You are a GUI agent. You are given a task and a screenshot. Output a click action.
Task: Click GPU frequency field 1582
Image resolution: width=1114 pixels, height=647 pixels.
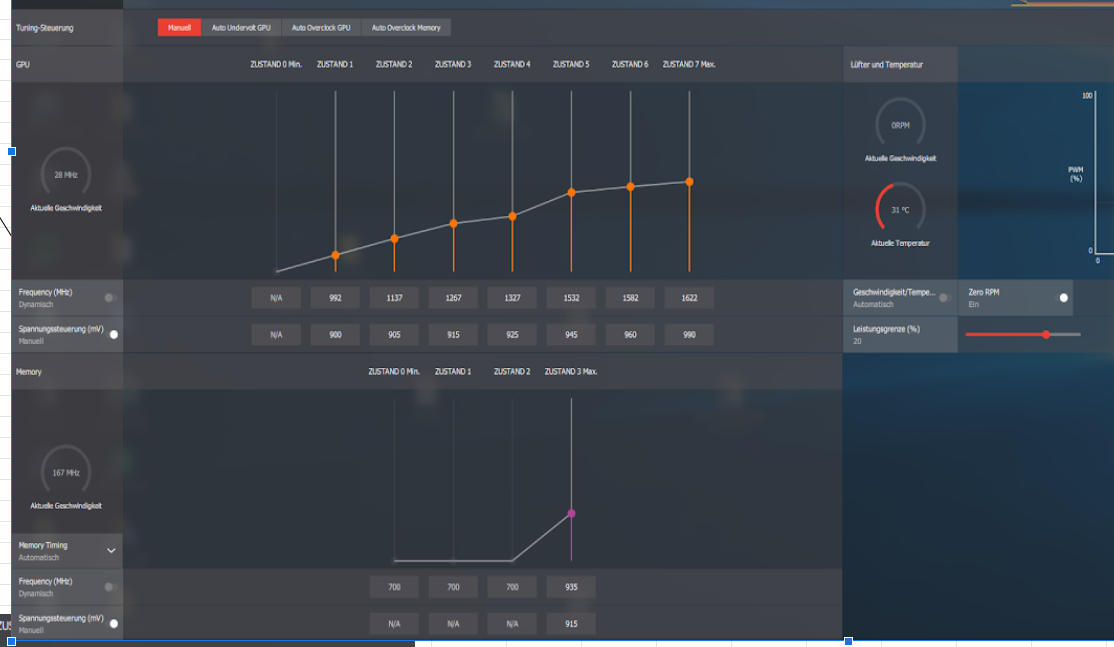click(x=630, y=298)
